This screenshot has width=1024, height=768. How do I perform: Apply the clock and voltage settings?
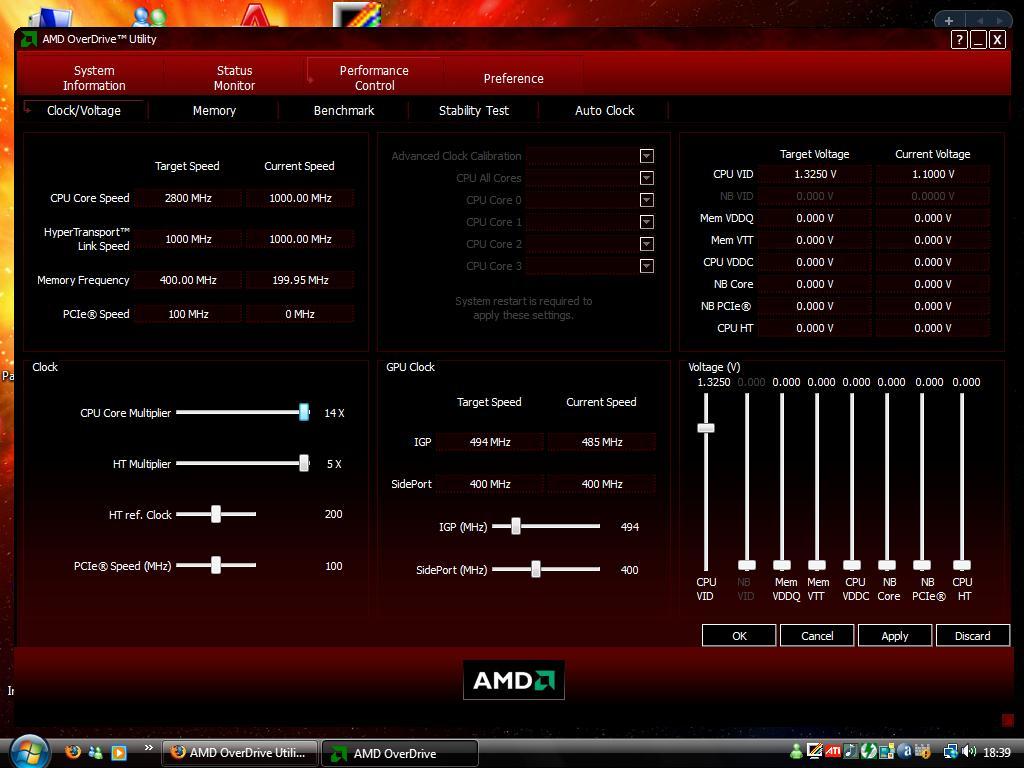coord(895,635)
